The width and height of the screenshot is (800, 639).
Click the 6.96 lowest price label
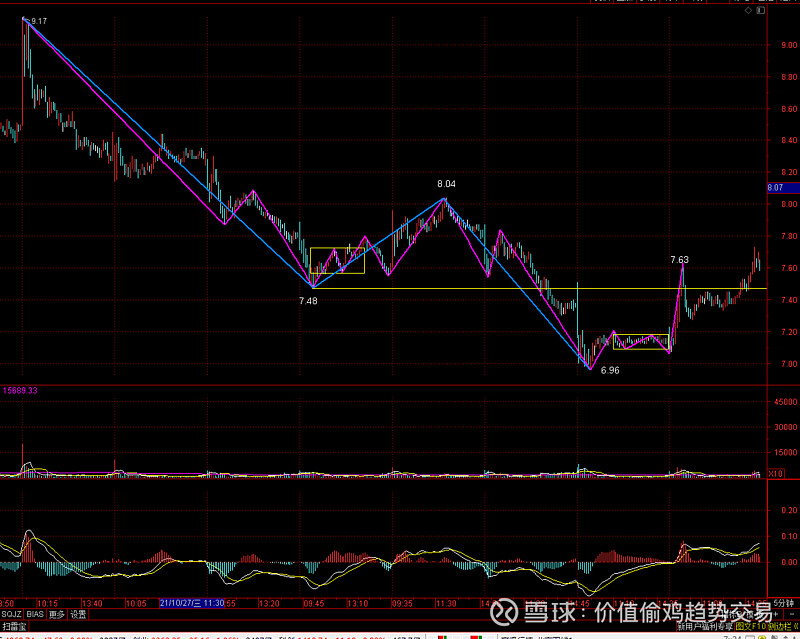[x=610, y=371]
